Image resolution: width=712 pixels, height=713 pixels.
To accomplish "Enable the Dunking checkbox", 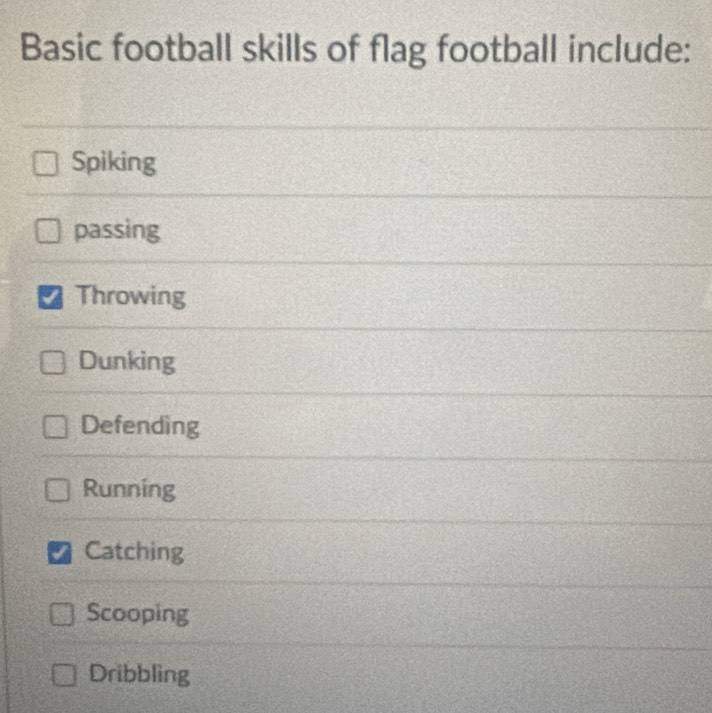I will 53,362.
